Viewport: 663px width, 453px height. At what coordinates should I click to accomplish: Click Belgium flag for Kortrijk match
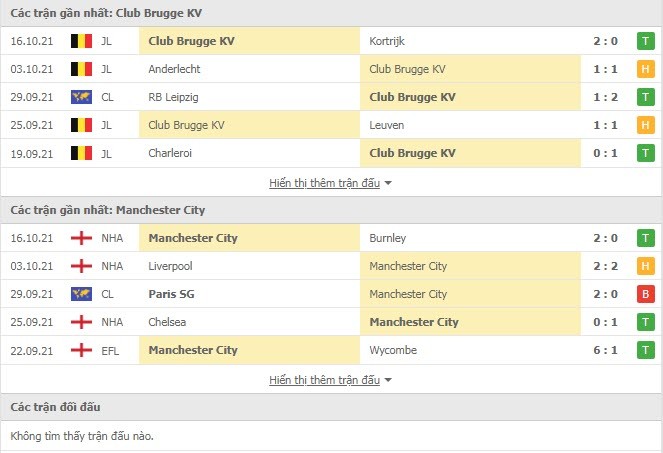coord(81,41)
